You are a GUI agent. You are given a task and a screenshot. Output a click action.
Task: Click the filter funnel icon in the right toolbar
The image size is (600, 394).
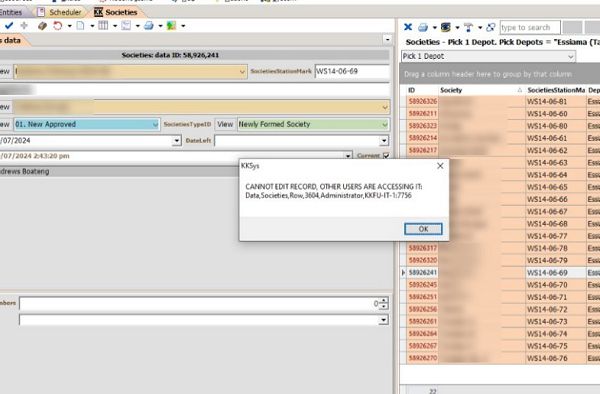(x=468, y=27)
